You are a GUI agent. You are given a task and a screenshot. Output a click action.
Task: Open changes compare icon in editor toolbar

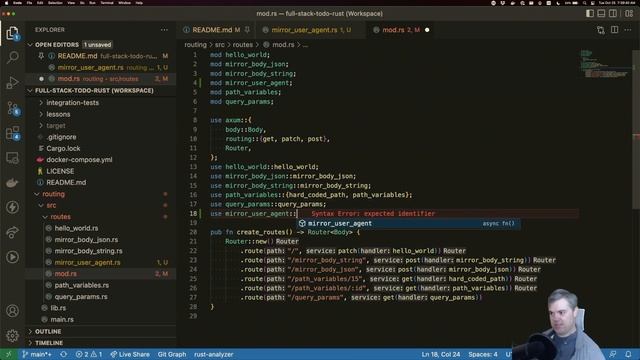pyautogui.click(x=601, y=30)
